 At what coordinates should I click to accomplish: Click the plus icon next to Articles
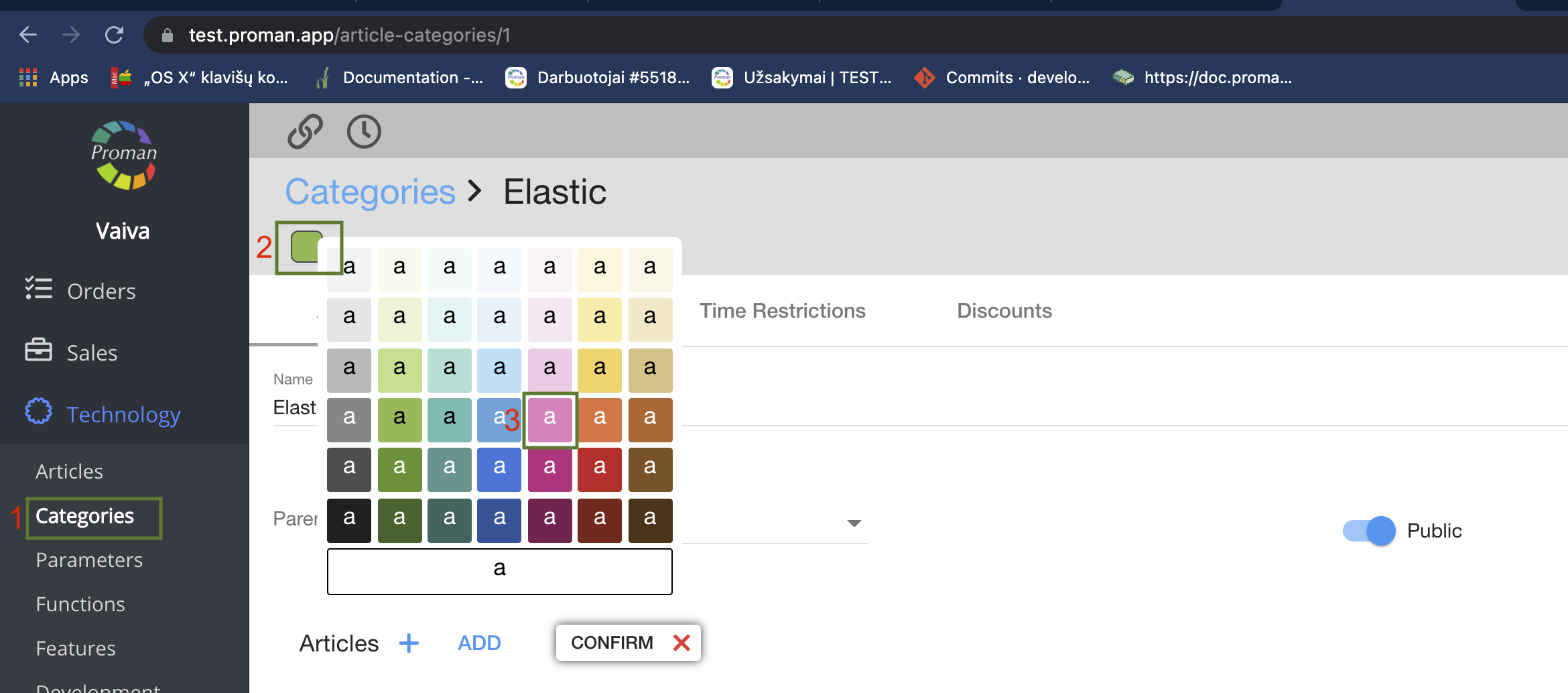pos(409,643)
